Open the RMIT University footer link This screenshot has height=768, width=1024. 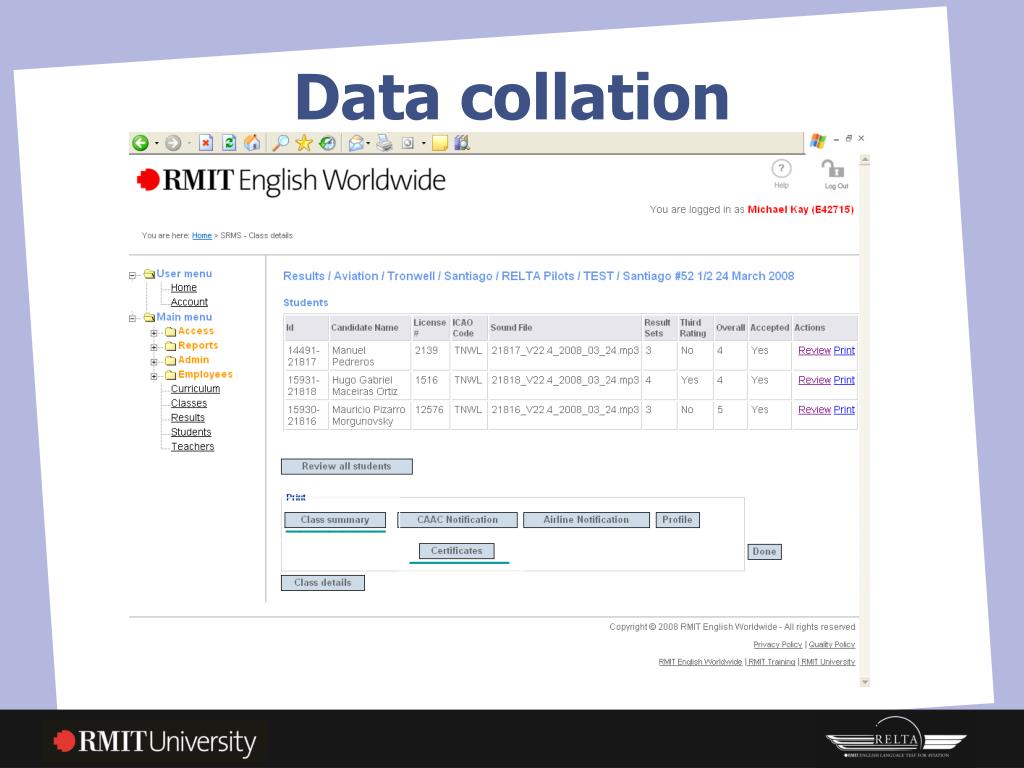coord(827,662)
